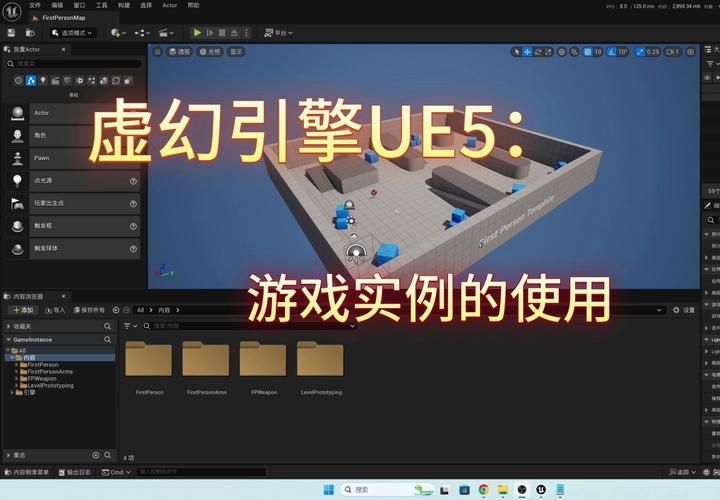This screenshot has height=500, width=720.
Task: Select the basic actors category icon
Action: pos(31,80)
